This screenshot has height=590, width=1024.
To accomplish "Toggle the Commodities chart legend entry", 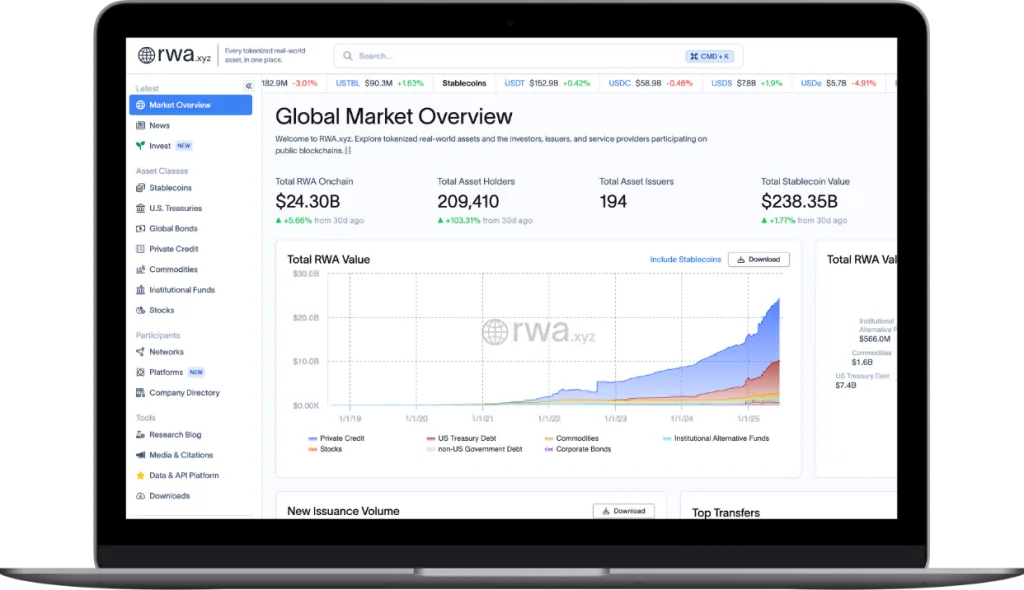I will (571, 438).
